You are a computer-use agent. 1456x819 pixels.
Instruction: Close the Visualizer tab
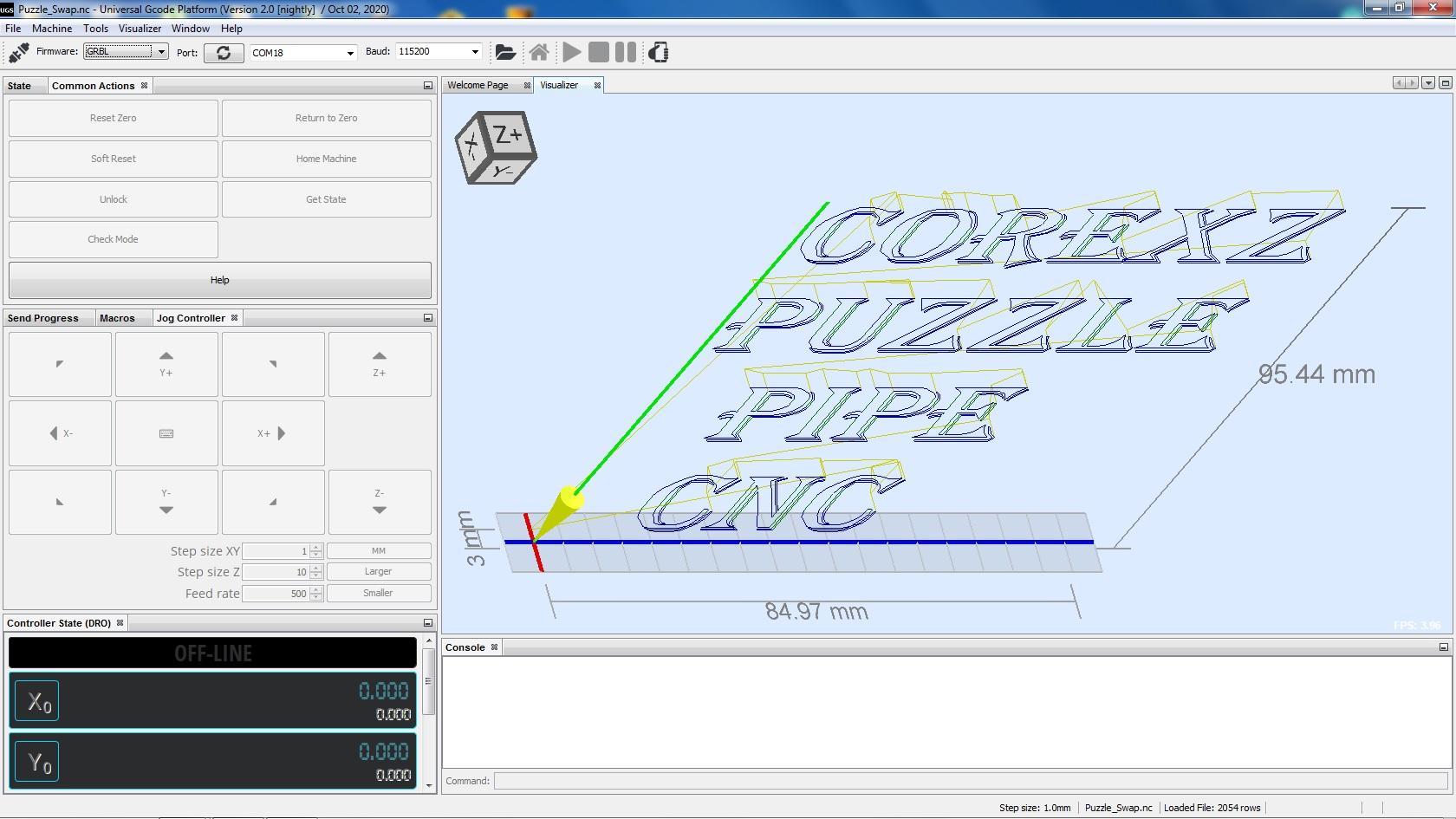[x=597, y=86]
